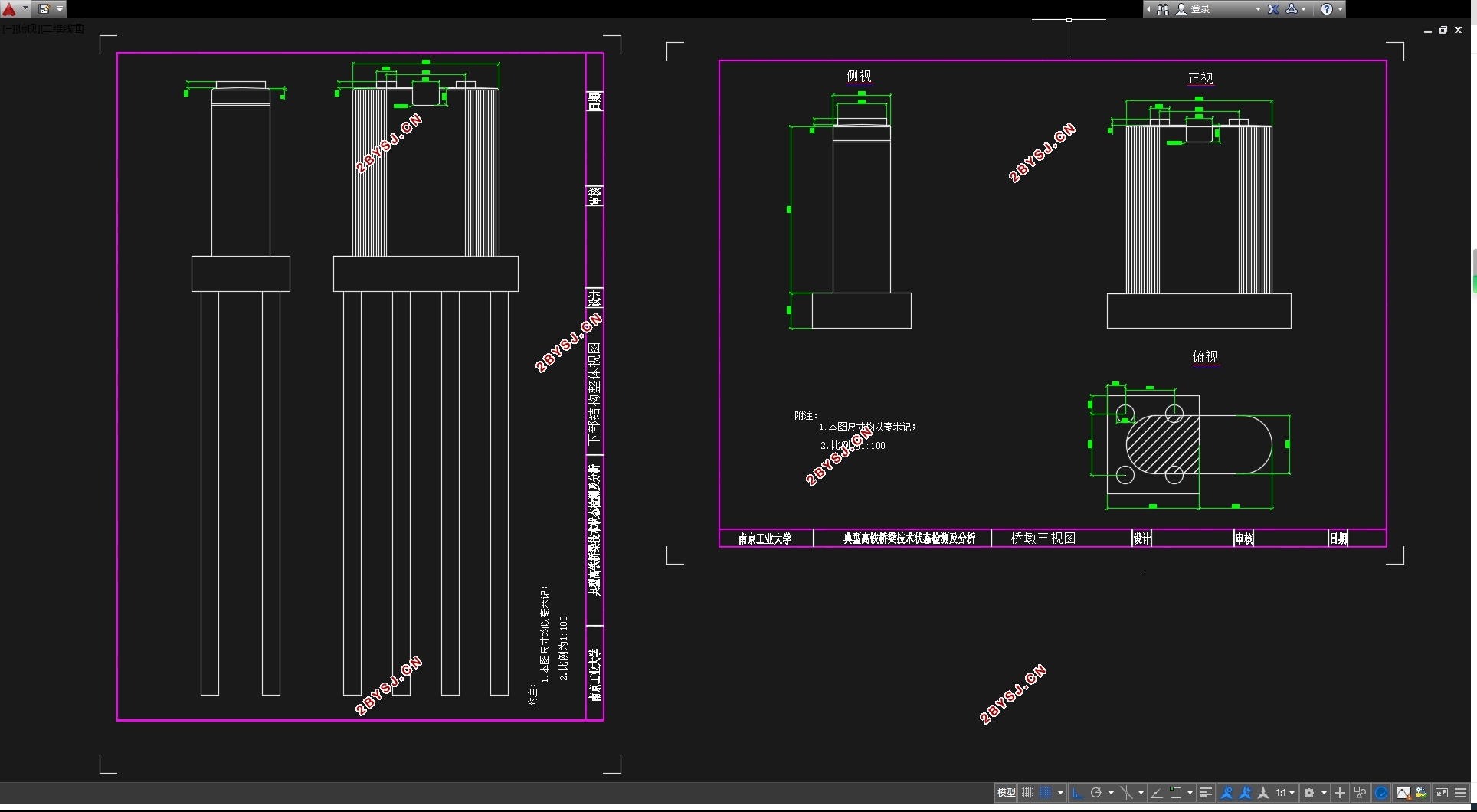Toggle hardware acceleration blue circle icon
This screenshot has width=1477, height=812.
pos(1381,793)
